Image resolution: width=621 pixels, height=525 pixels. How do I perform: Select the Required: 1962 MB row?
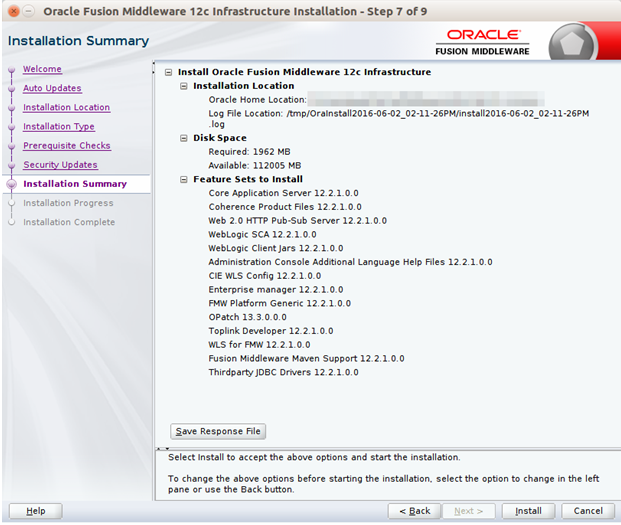250,152
